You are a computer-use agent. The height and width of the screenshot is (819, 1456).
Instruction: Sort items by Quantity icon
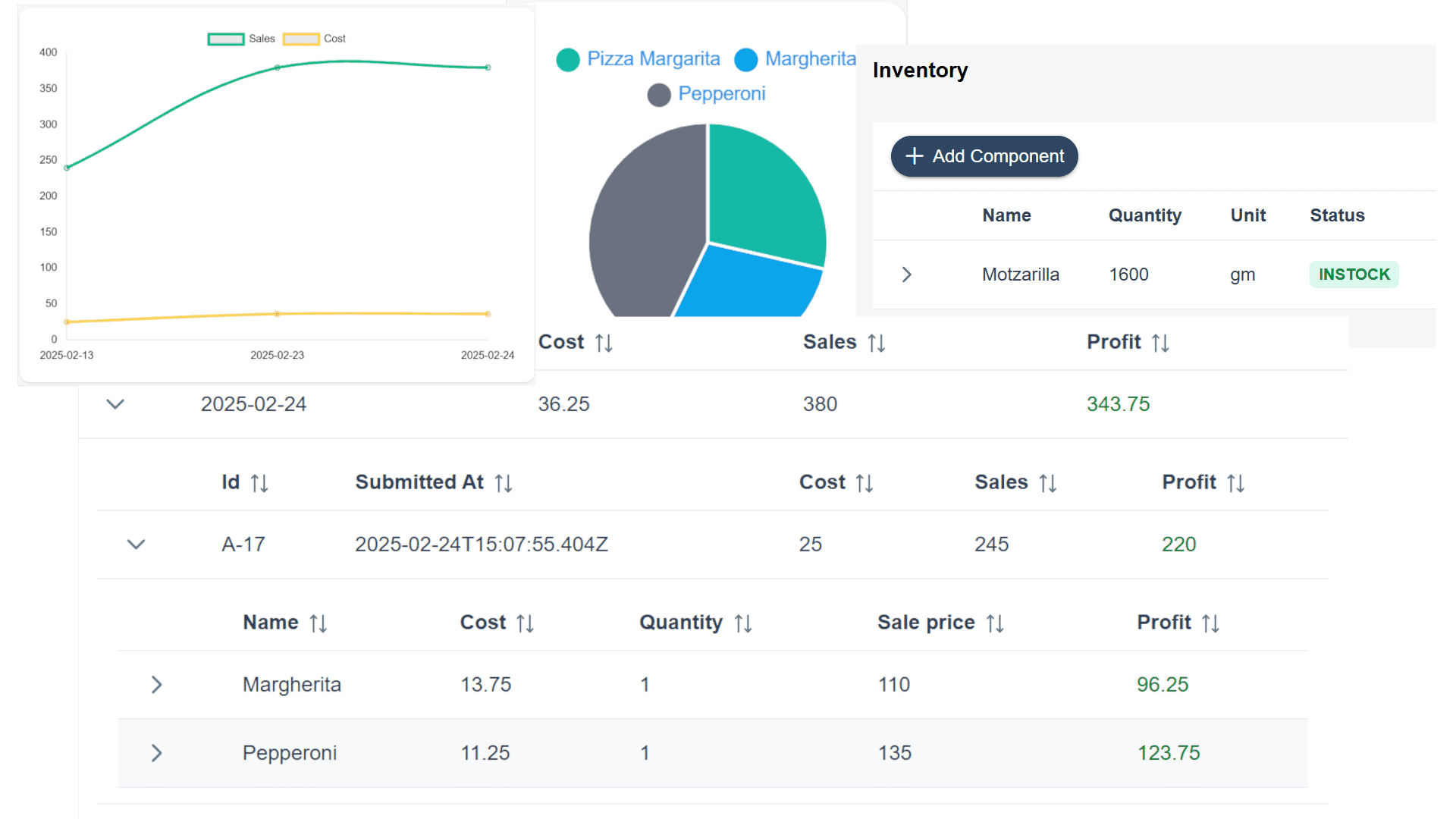[x=743, y=623]
